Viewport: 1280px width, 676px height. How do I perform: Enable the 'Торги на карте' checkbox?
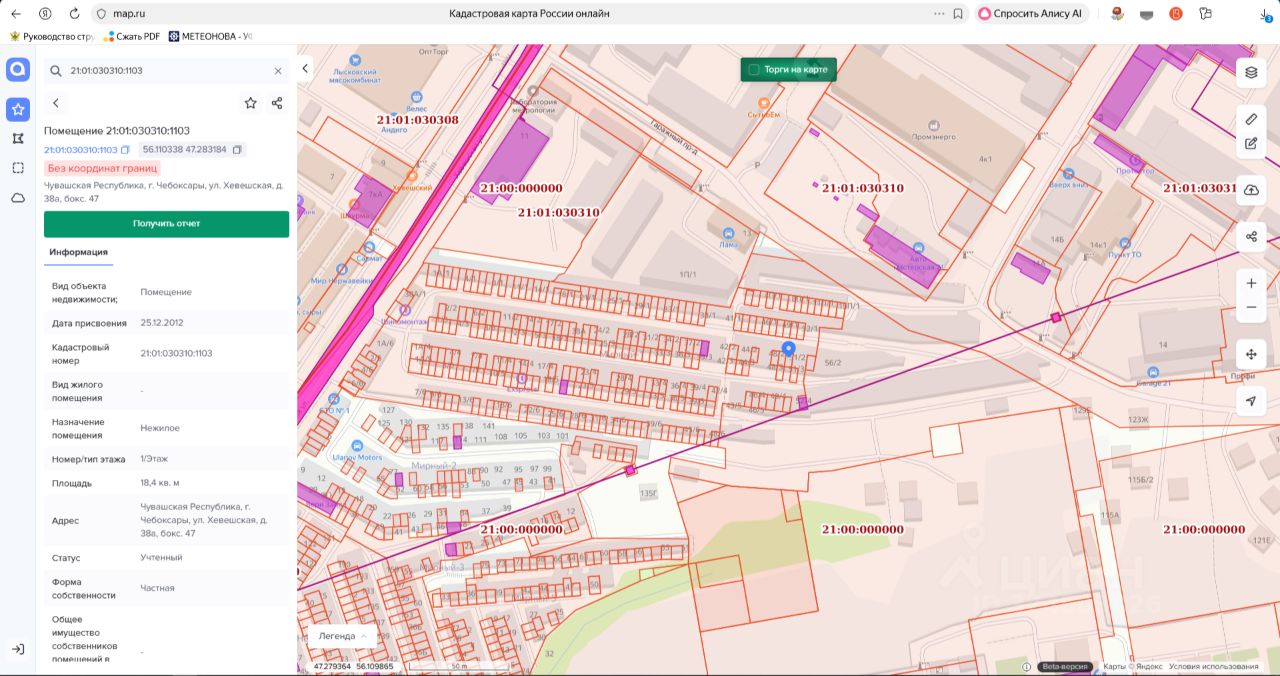pos(754,70)
